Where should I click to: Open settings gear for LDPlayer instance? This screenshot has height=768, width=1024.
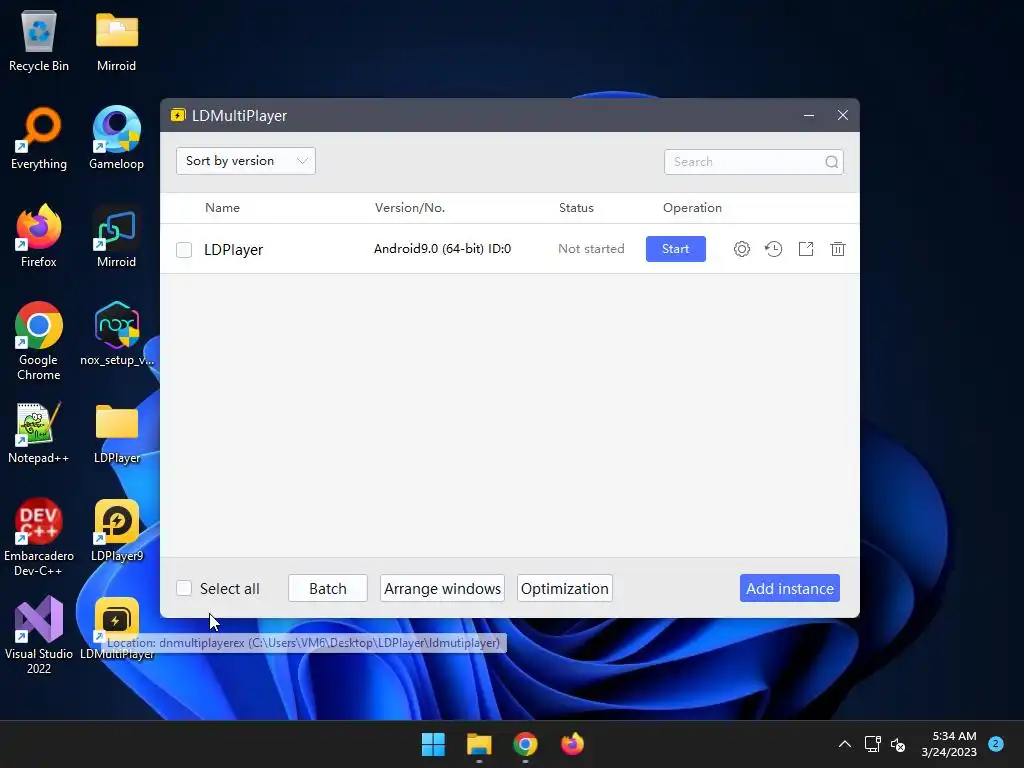[741, 249]
